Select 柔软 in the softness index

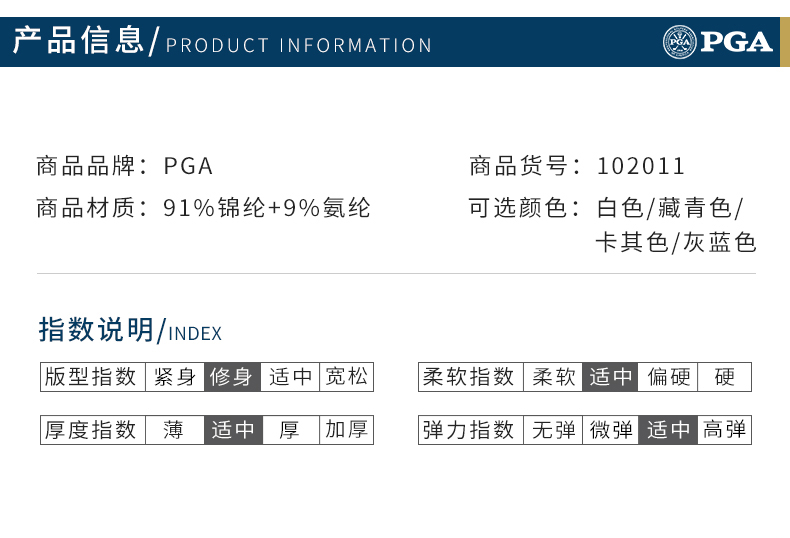(x=553, y=377)
